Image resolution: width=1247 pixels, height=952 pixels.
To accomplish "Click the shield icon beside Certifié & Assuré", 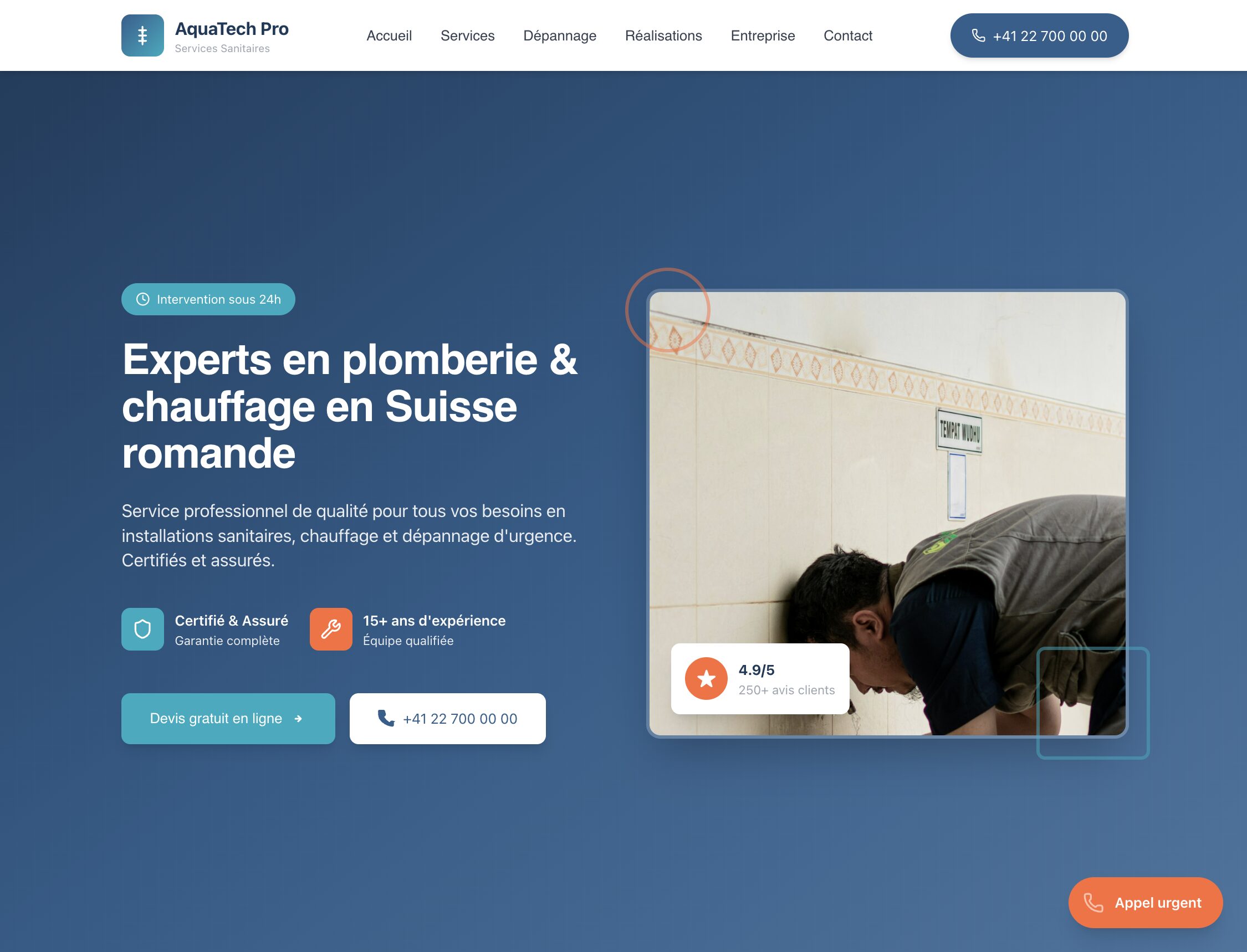I will [x=142, y=629].
